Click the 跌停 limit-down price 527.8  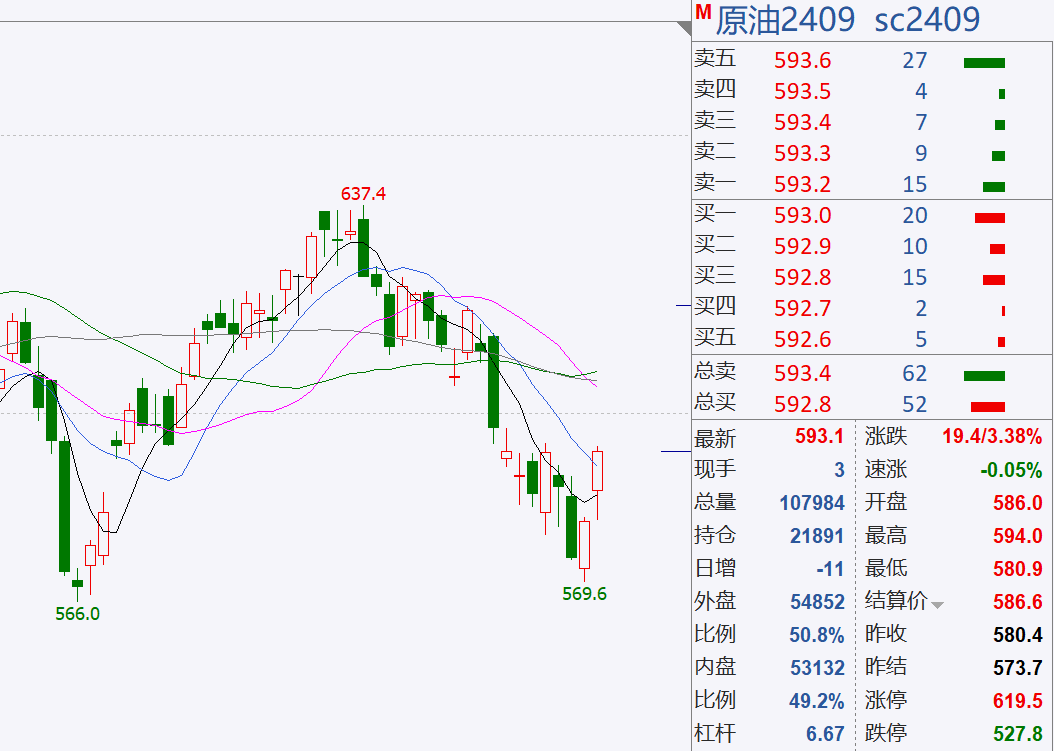coord(1018,734)
